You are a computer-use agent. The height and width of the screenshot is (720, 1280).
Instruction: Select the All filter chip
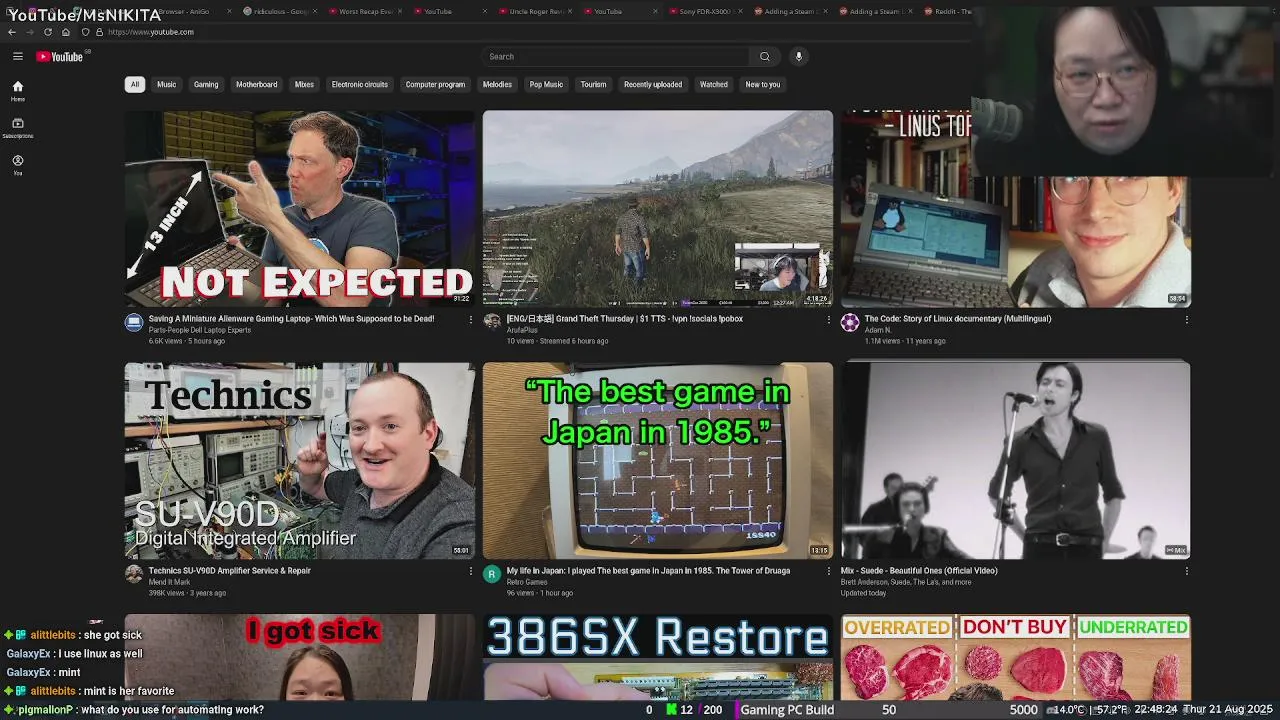point(134,84)
